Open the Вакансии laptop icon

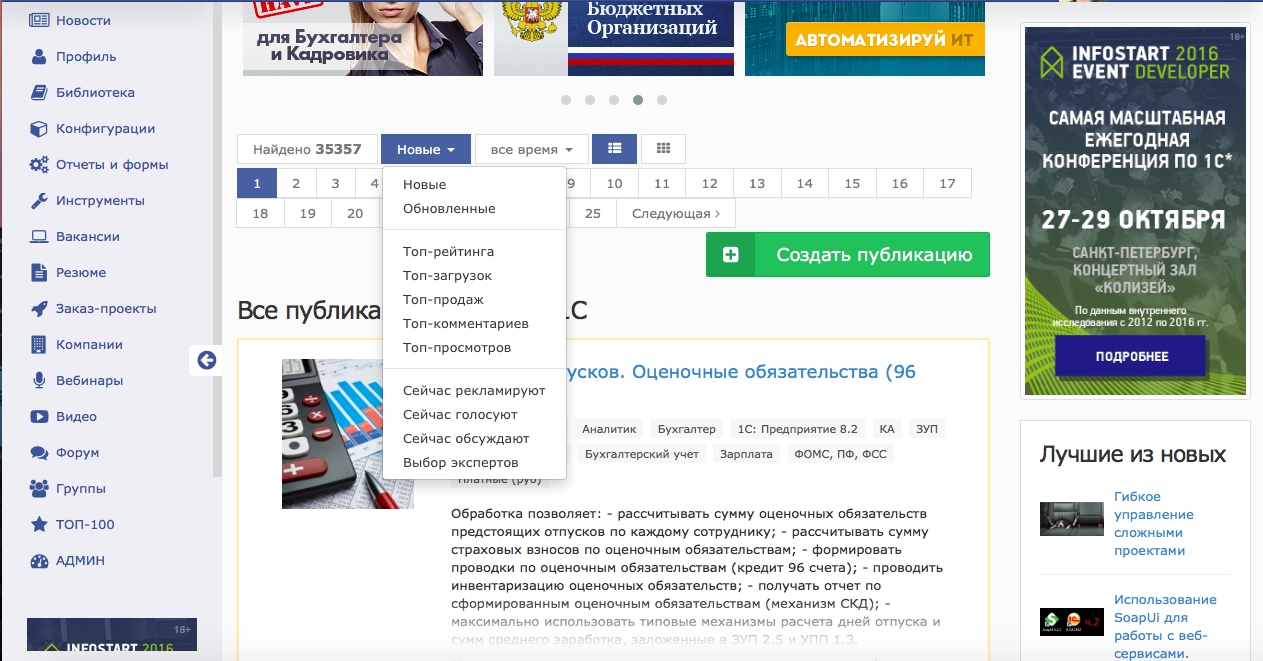tap(39, 236)
